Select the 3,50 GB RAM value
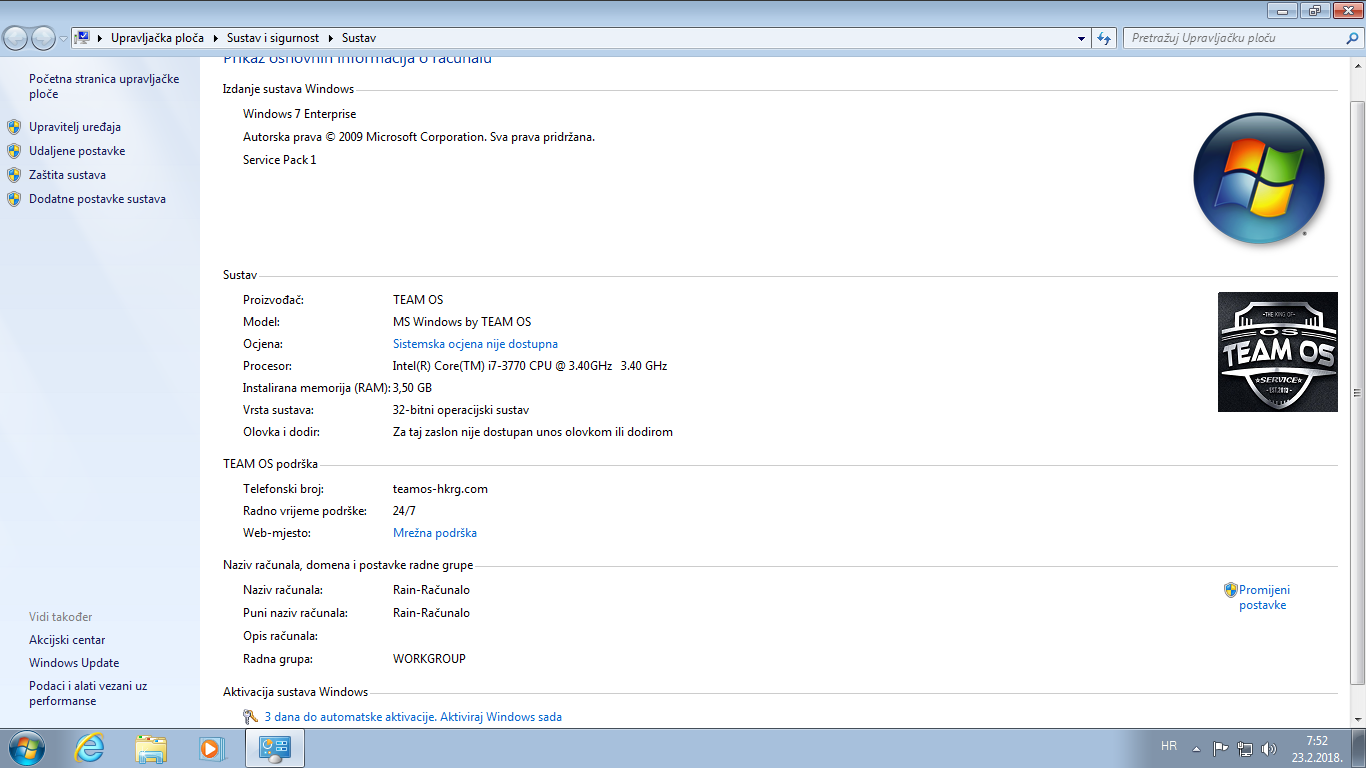Screen dimensions: 1366x768 pos(412,388)
